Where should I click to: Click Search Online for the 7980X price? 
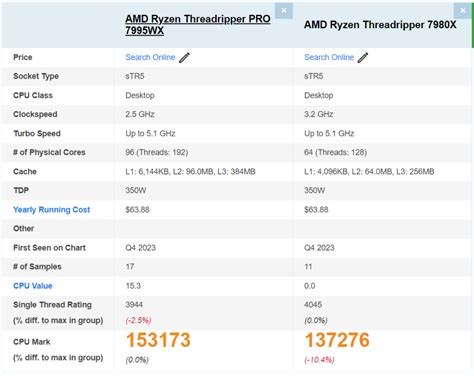point(329,57)
